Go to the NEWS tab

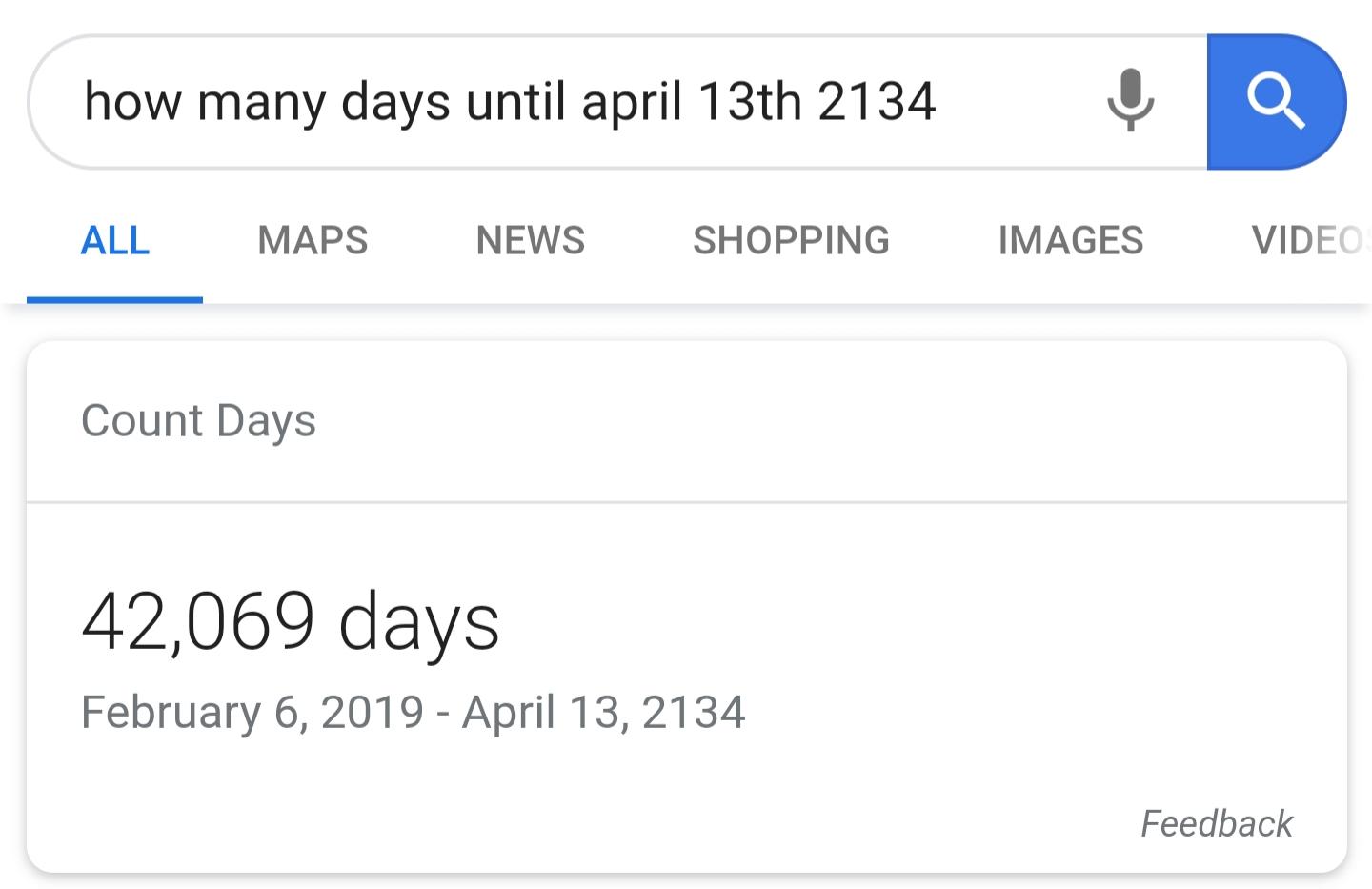[531, 240]
